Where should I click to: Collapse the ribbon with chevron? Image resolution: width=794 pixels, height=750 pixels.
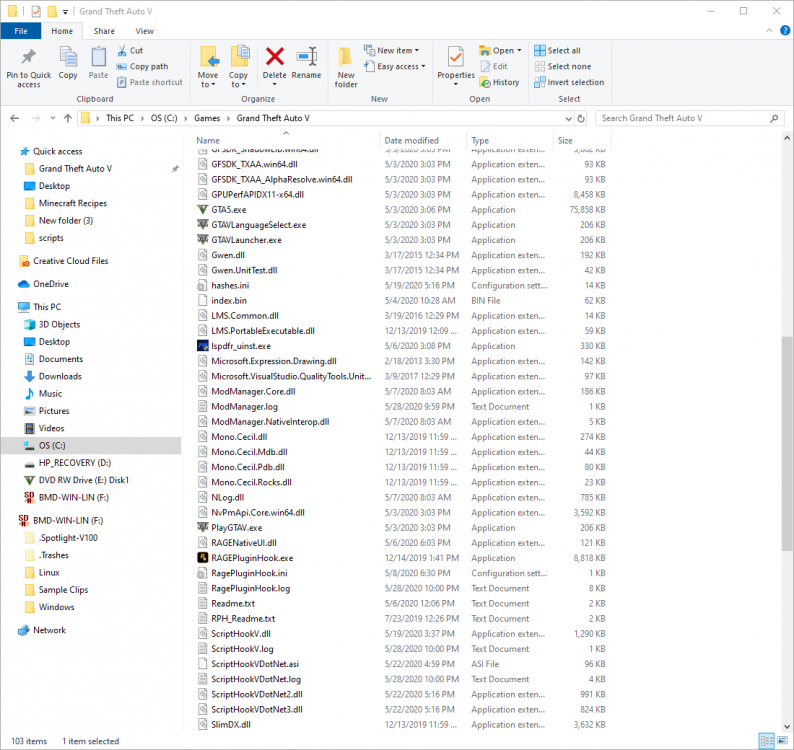coord(769,30)
